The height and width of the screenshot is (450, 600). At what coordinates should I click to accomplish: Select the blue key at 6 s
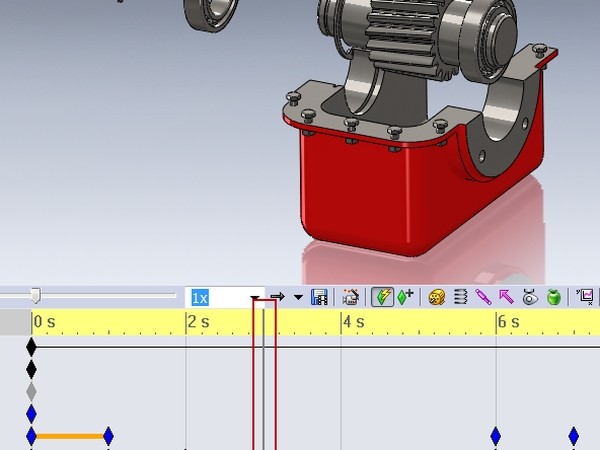tap(496, 436)
